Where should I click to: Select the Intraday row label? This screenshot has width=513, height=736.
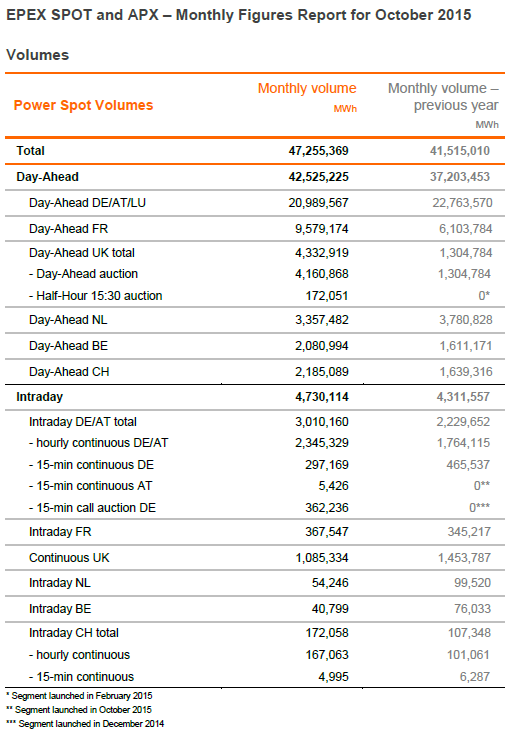coord(39,397)
